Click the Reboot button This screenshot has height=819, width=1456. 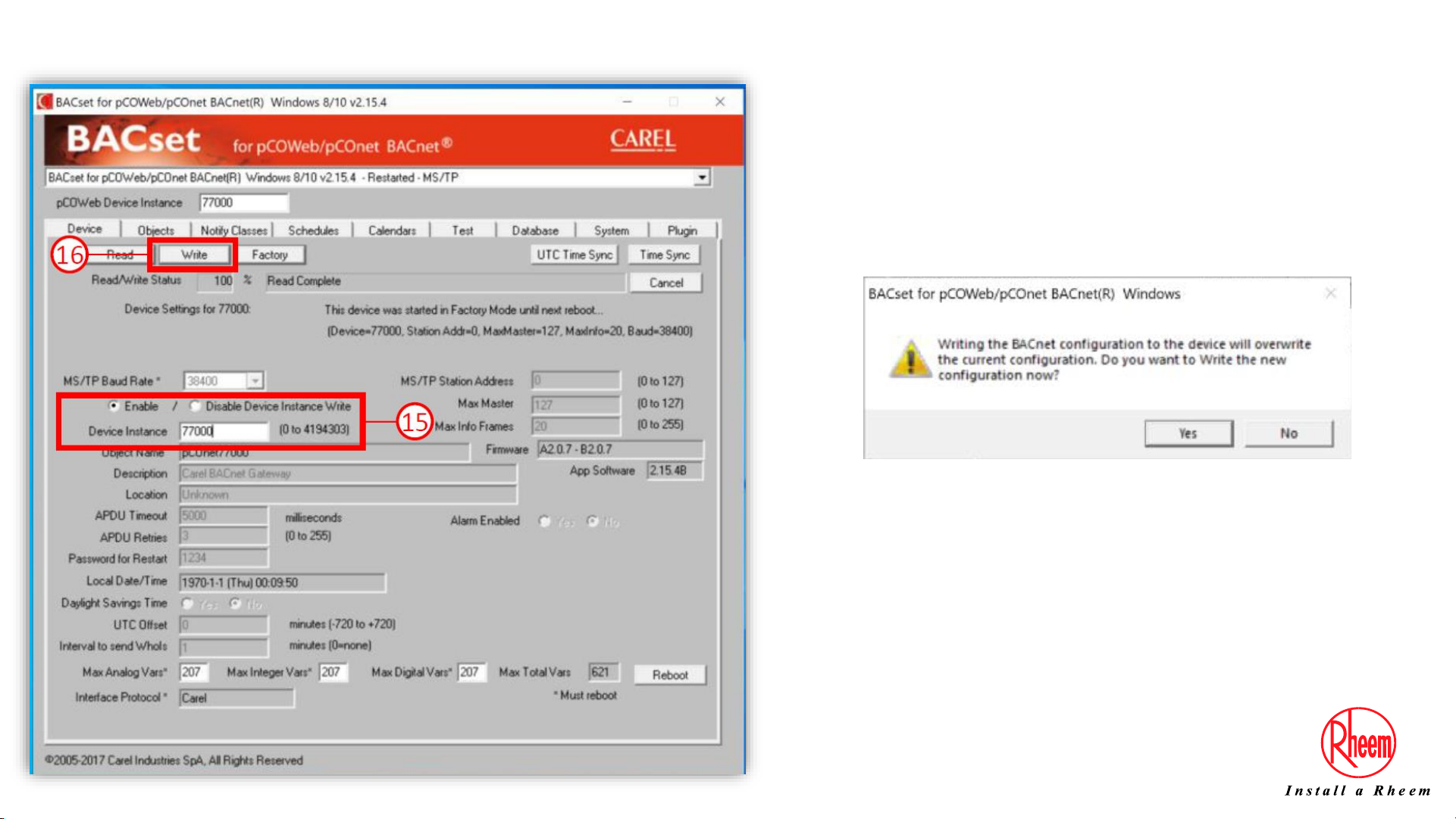point(670,674)
